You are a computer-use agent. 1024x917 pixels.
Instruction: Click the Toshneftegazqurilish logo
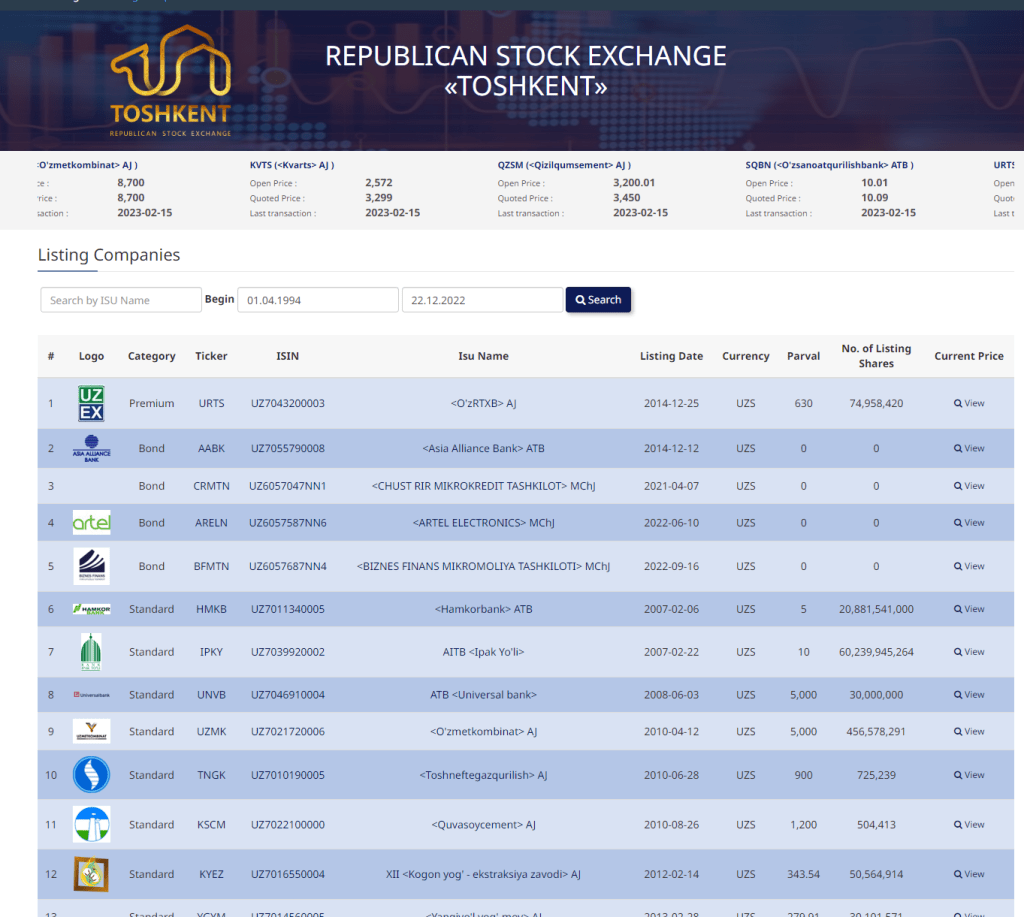(x=91, y=775)
